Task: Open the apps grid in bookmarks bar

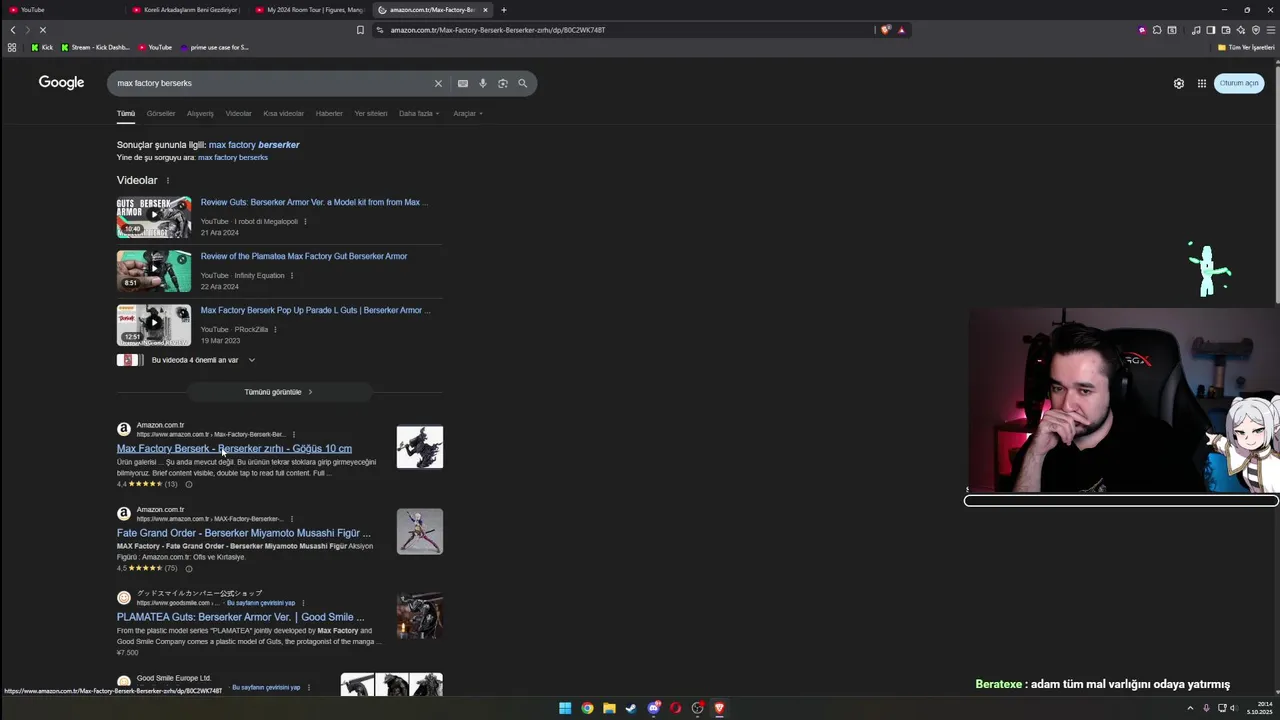Action: pos(12,47)
